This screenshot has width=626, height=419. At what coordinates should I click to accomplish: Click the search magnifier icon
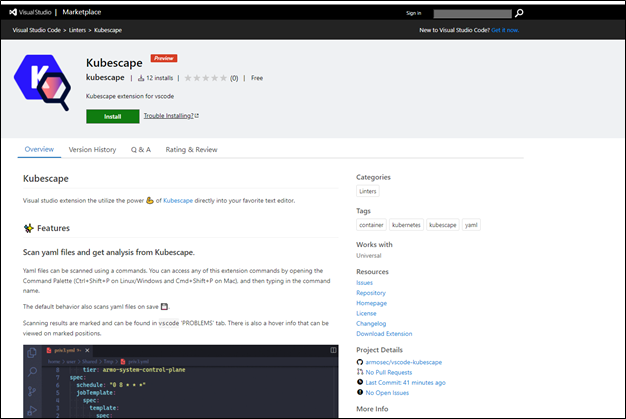(x=519, y=13)
